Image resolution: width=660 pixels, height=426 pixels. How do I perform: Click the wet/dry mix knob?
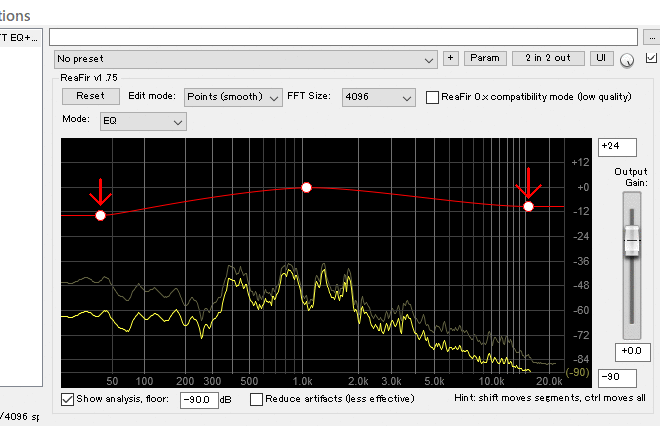point(627,61)
